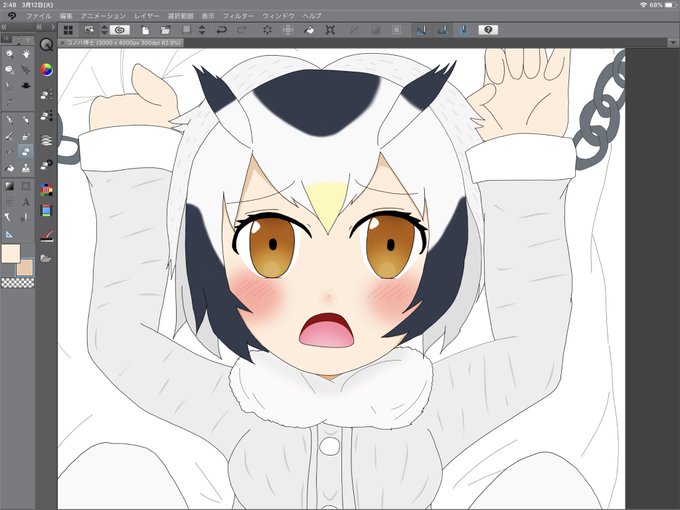This screenshot has width=680, height=510.
Task: Collapse the tool palette with left double-arrow
Action: click(x=3, y=27)
